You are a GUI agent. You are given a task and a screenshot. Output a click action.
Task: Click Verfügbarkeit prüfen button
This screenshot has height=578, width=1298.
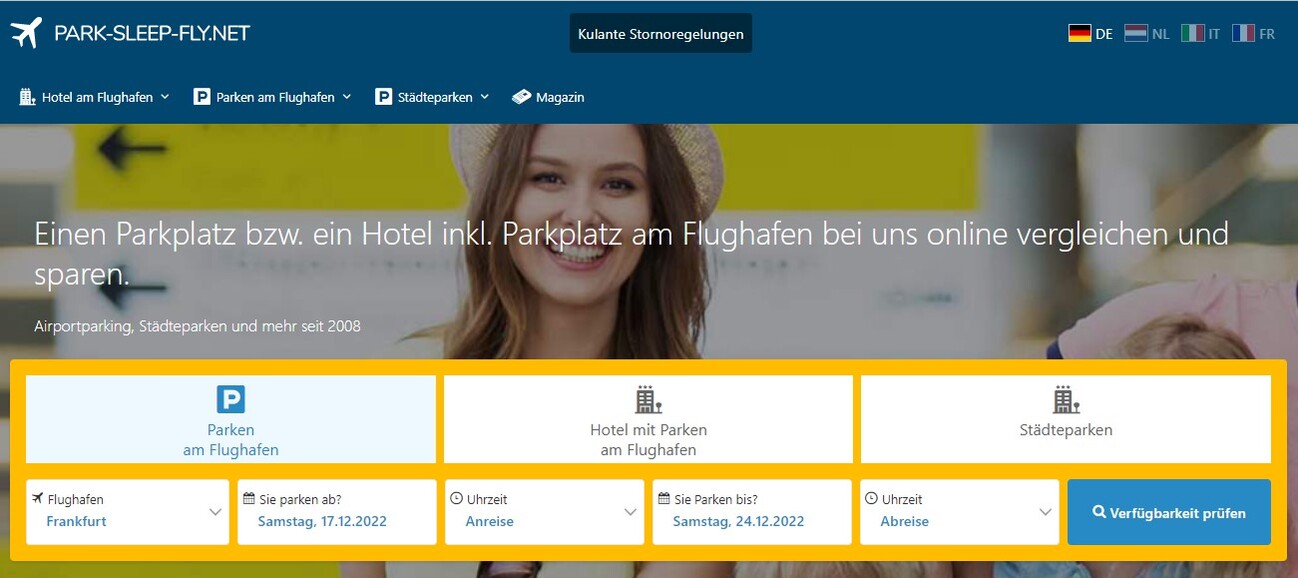point(1168,513)
